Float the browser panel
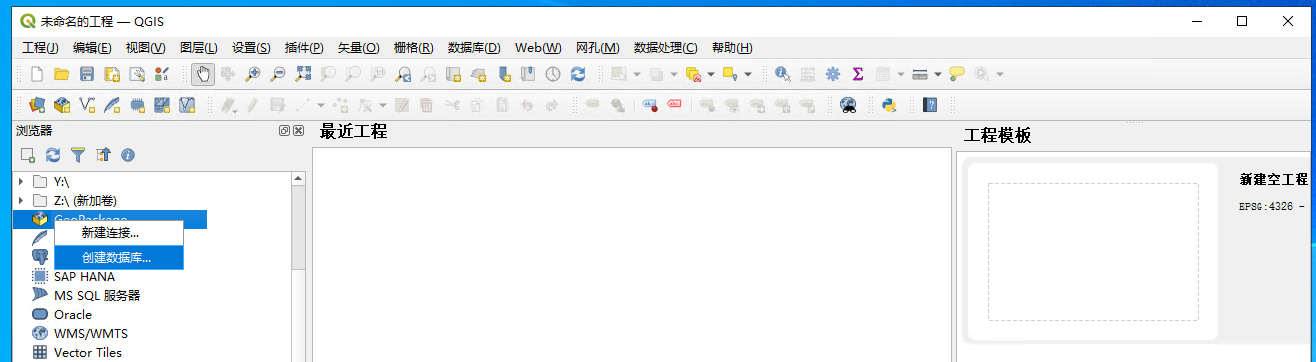This screenshot has height=362, width=1316. coord(285,131)
